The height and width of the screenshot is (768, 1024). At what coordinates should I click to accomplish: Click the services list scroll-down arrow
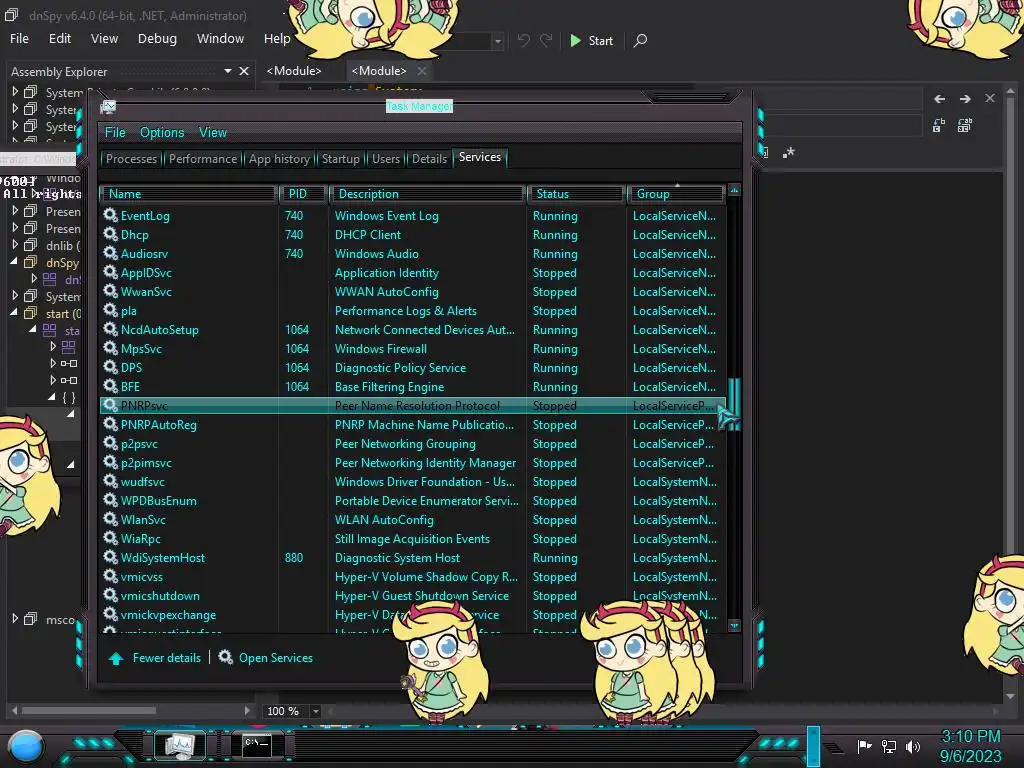tap(734, 626)
